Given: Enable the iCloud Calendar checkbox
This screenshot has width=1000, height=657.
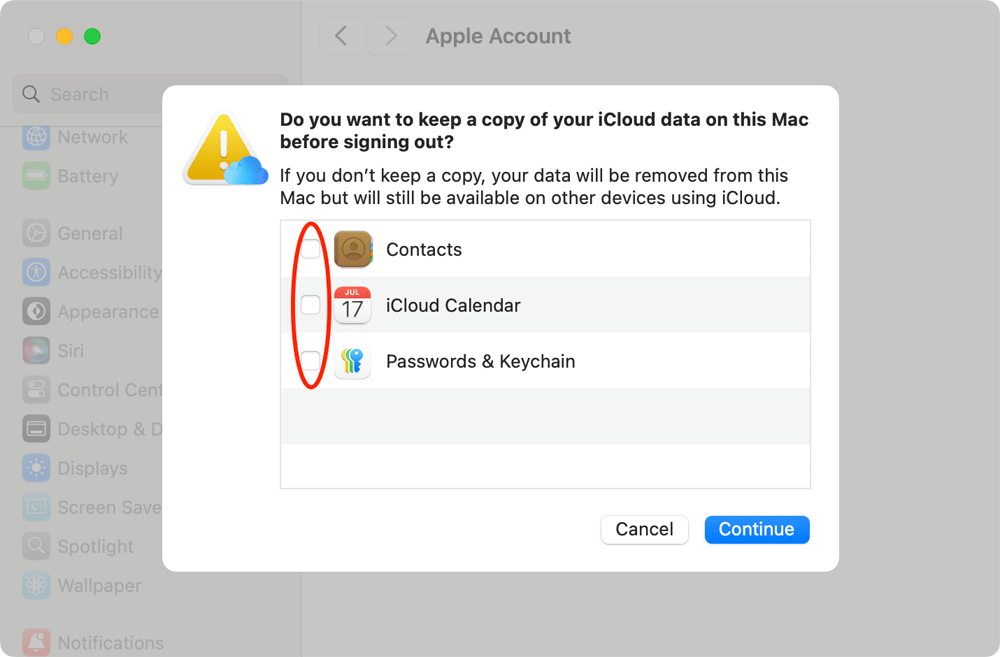Looking at the screenshot, I should (x=311, y=305).
